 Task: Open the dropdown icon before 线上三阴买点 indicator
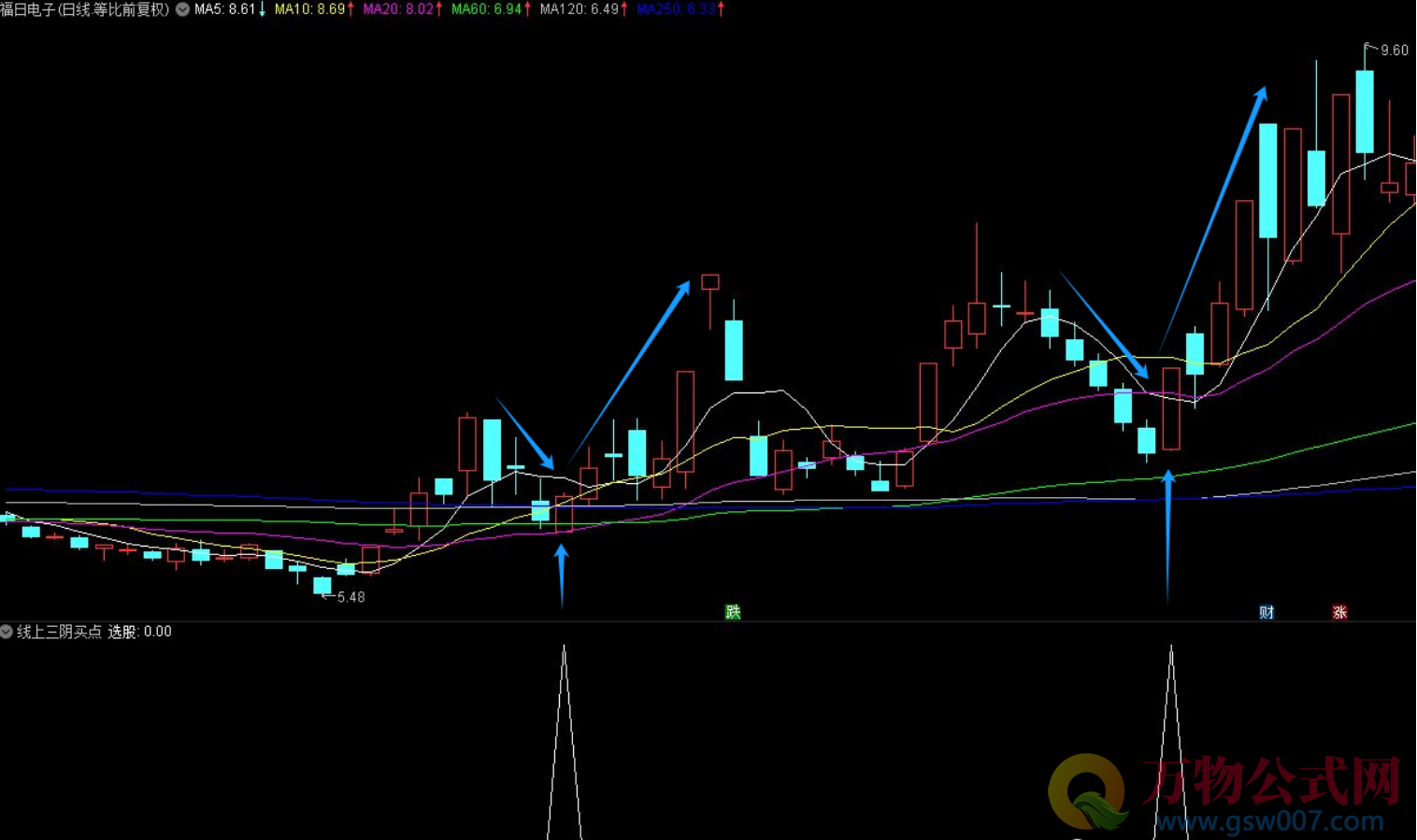(x=7, y=632)
